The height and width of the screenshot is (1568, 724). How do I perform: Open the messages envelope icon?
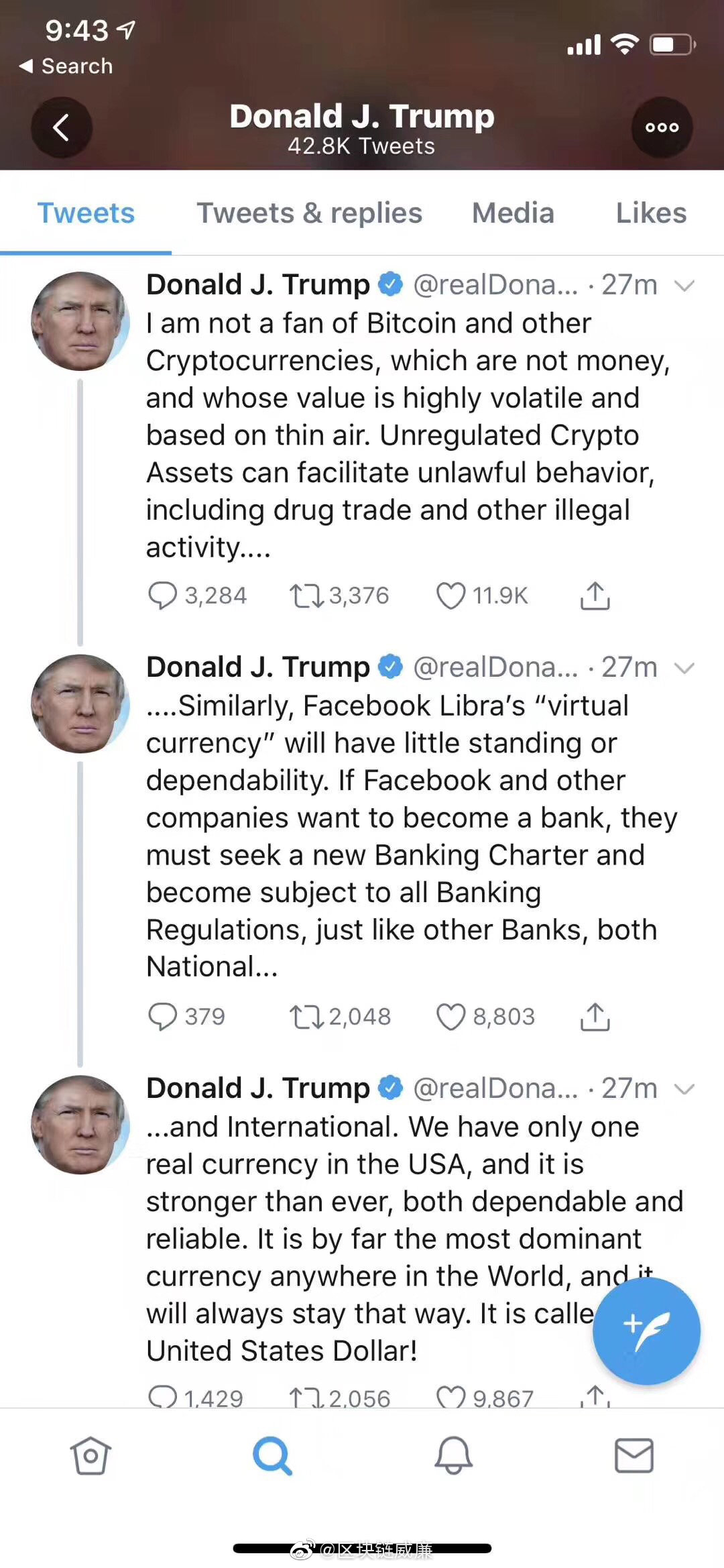click(634, 1455)
